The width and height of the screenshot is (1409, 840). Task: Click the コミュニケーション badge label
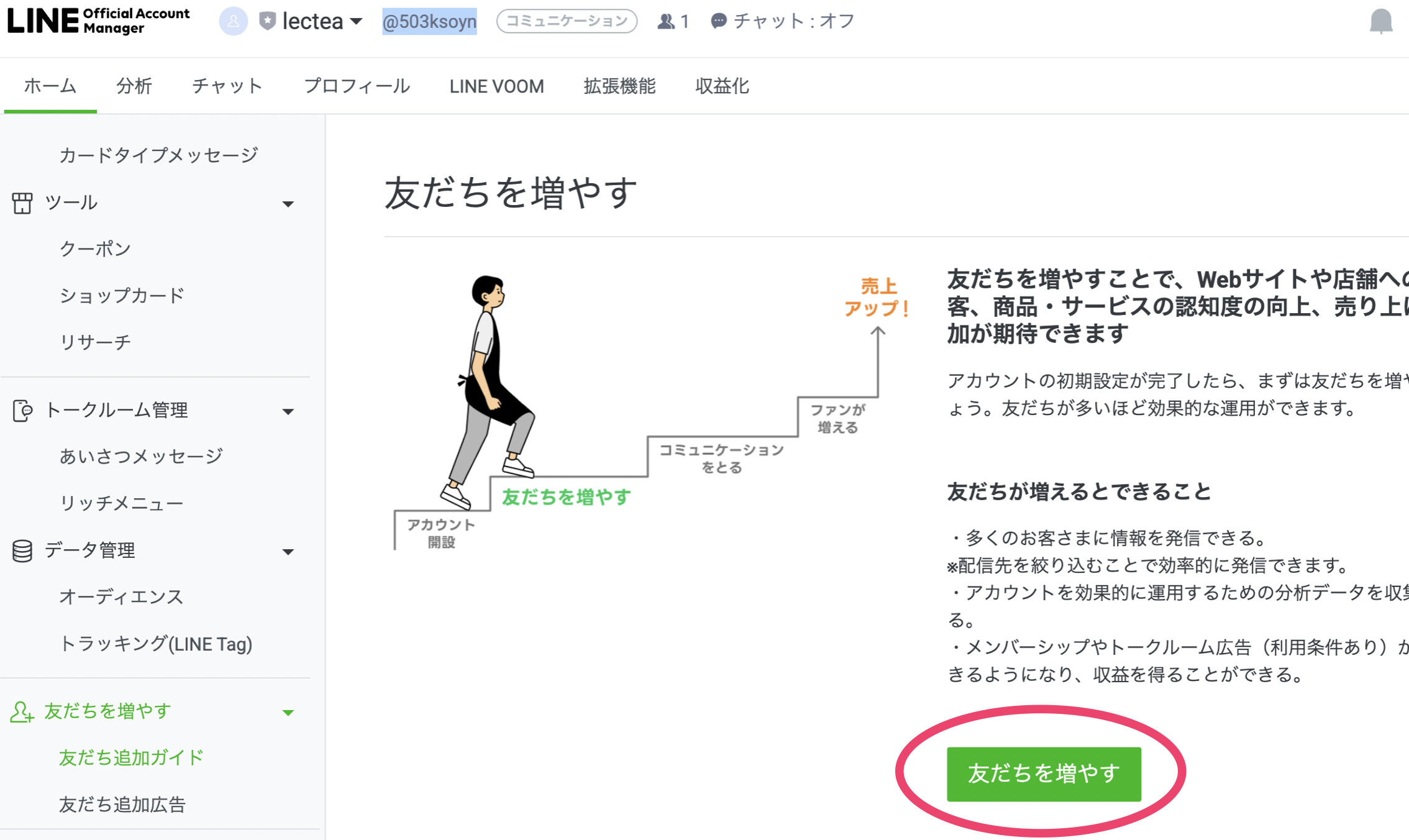tap(566, 20)
